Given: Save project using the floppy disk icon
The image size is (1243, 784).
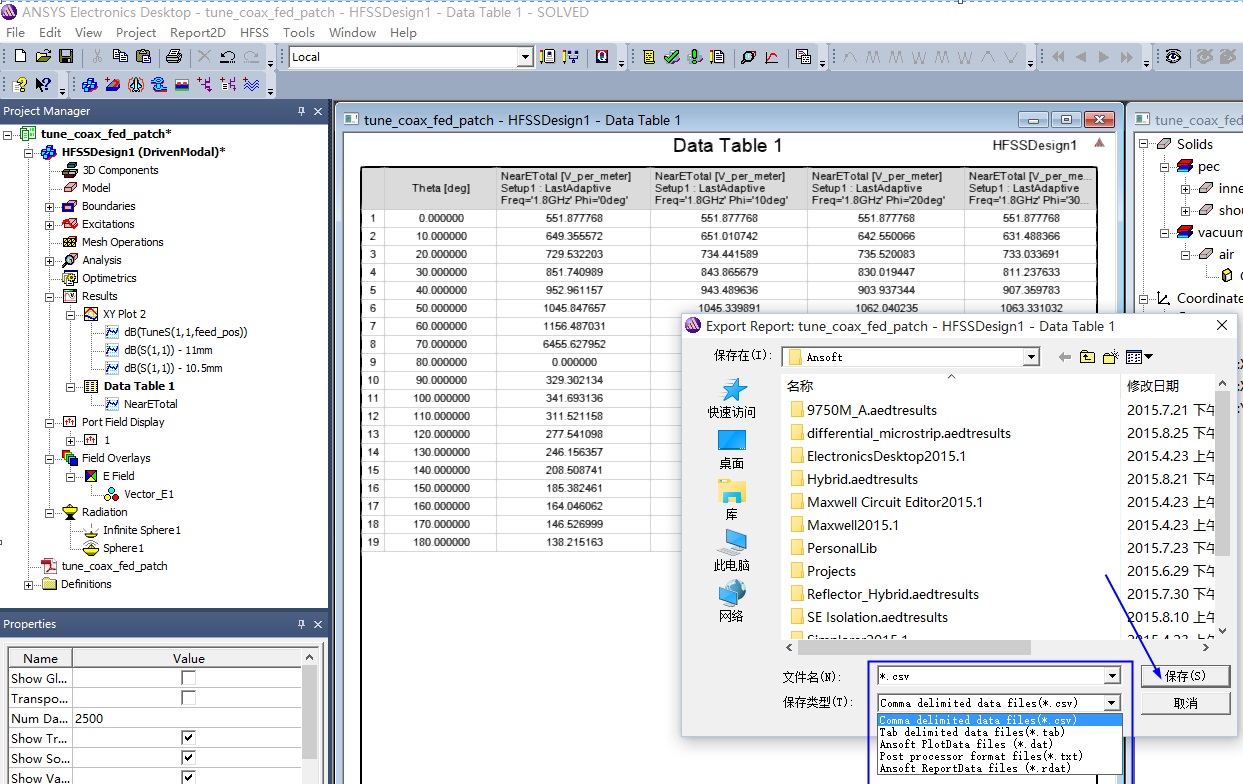Looking at the screenshot, I should pos(66,57).
